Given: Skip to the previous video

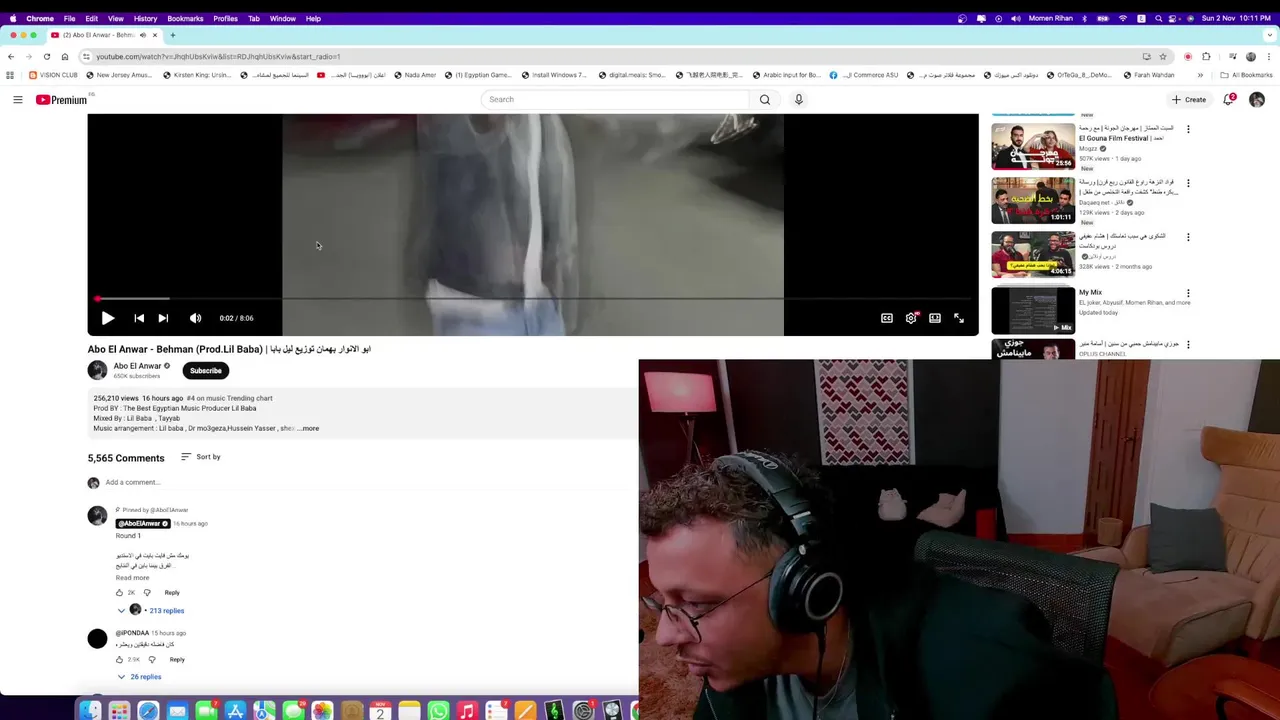Looking at the screenshot, I should tap(139, 318).
